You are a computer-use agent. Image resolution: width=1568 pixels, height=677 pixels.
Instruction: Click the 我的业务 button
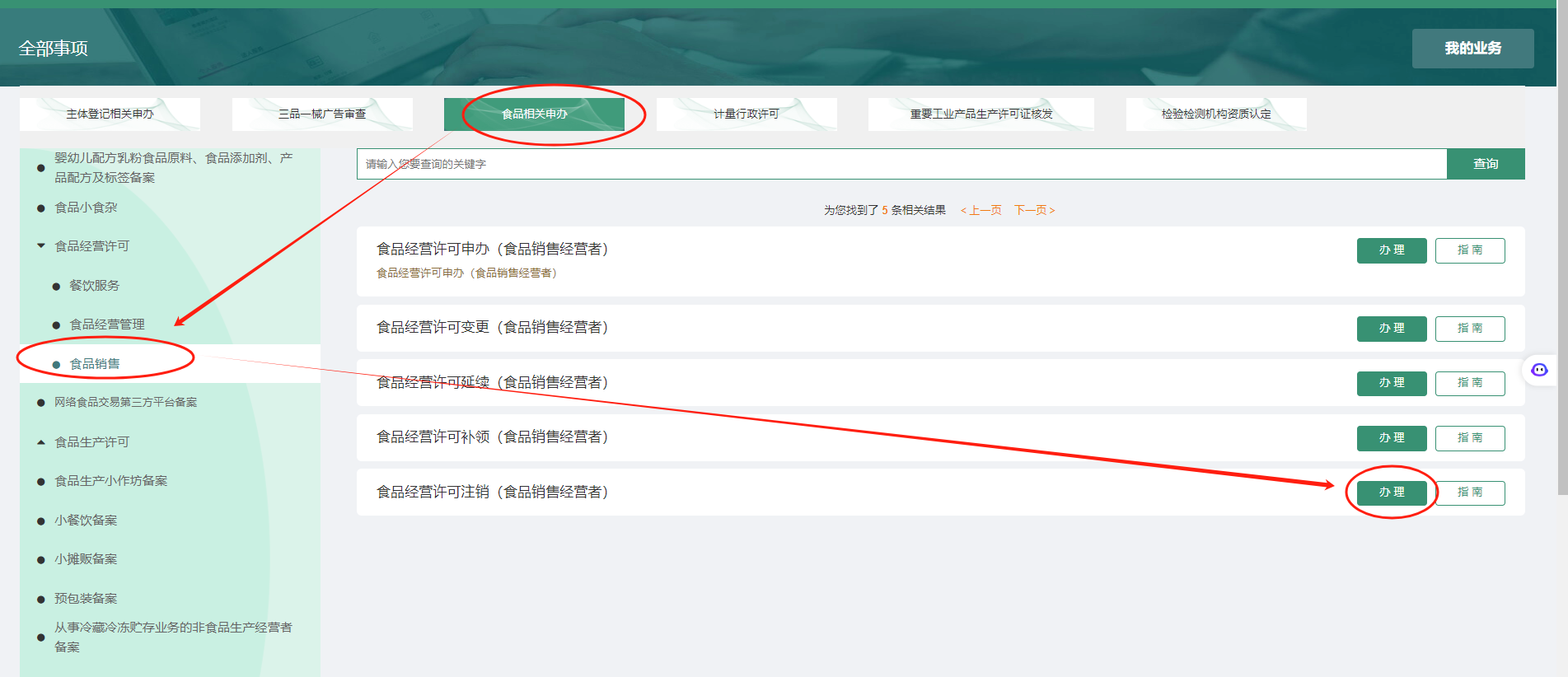click(x=1472, y=49)
